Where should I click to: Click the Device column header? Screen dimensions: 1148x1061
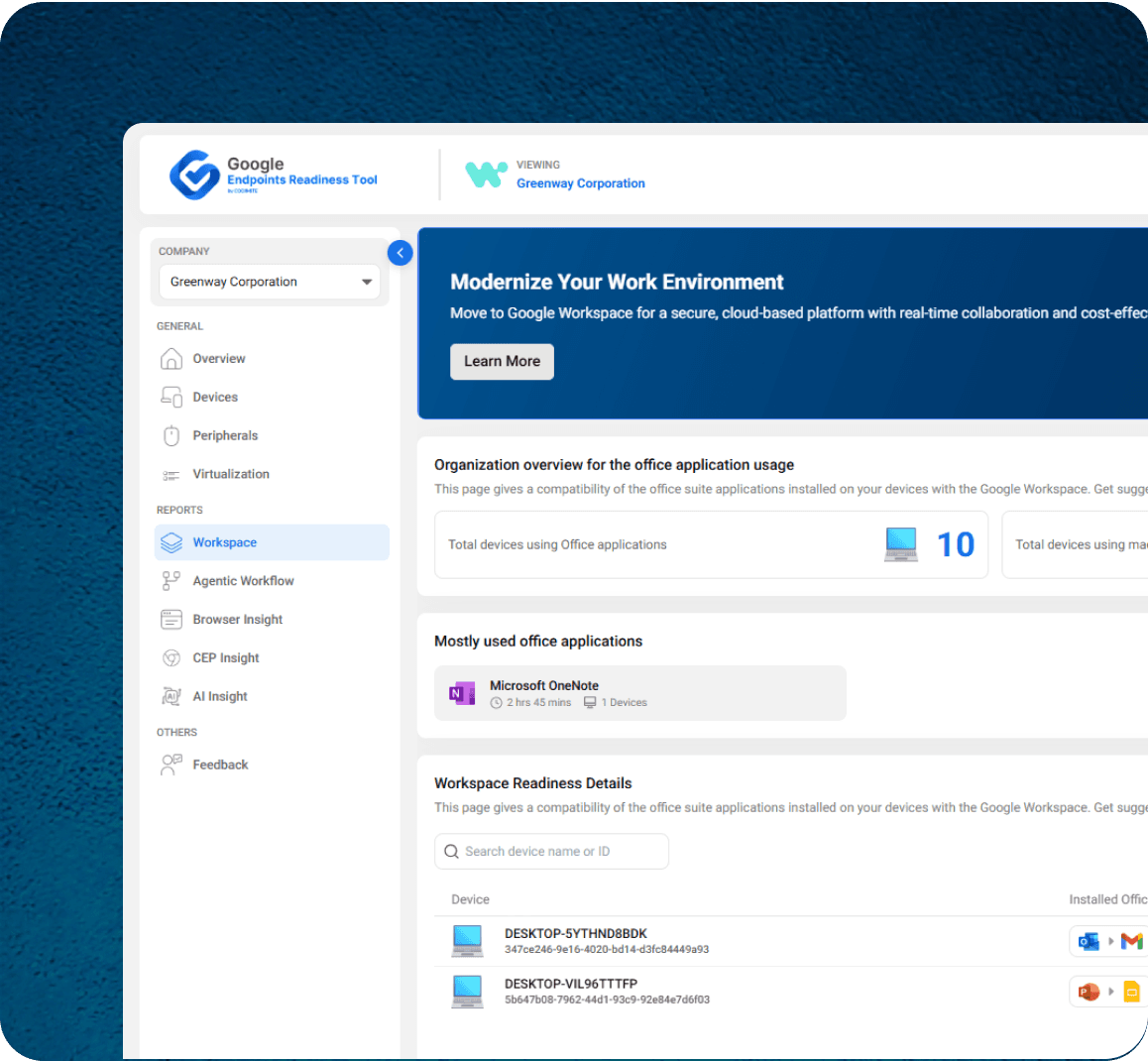click(470, 900)
